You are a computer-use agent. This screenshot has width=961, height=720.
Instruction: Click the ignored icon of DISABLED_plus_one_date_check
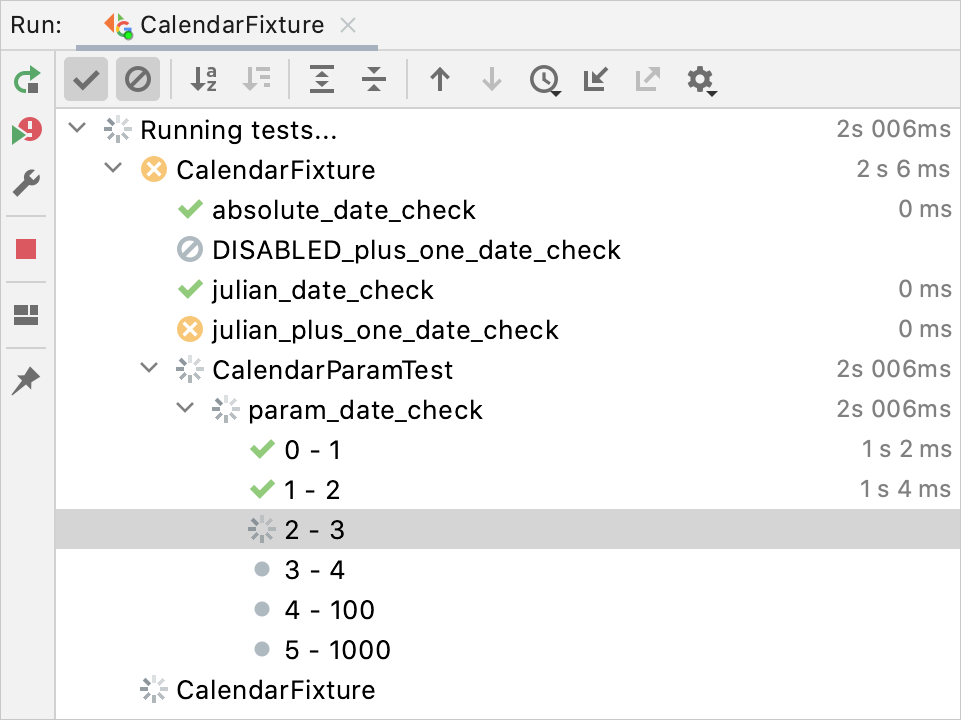click(x=190, y=250)
